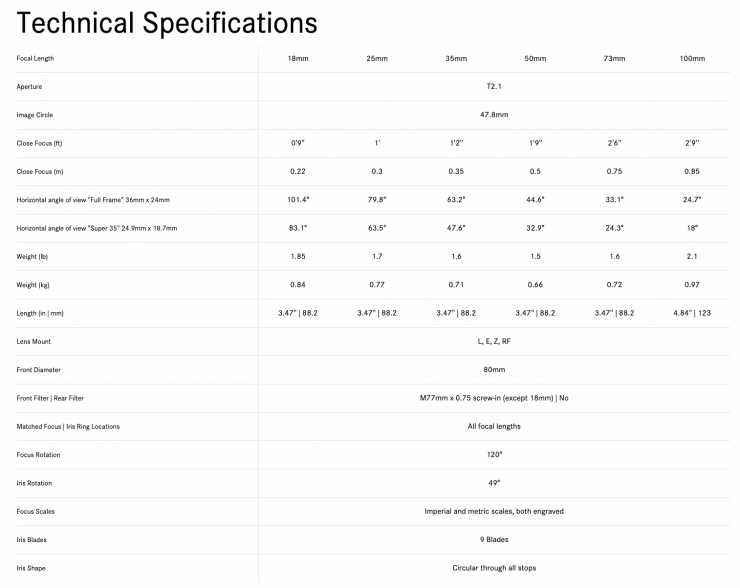
Task: Select the Imperial and metric scales text
Action: tap(494, 511)
